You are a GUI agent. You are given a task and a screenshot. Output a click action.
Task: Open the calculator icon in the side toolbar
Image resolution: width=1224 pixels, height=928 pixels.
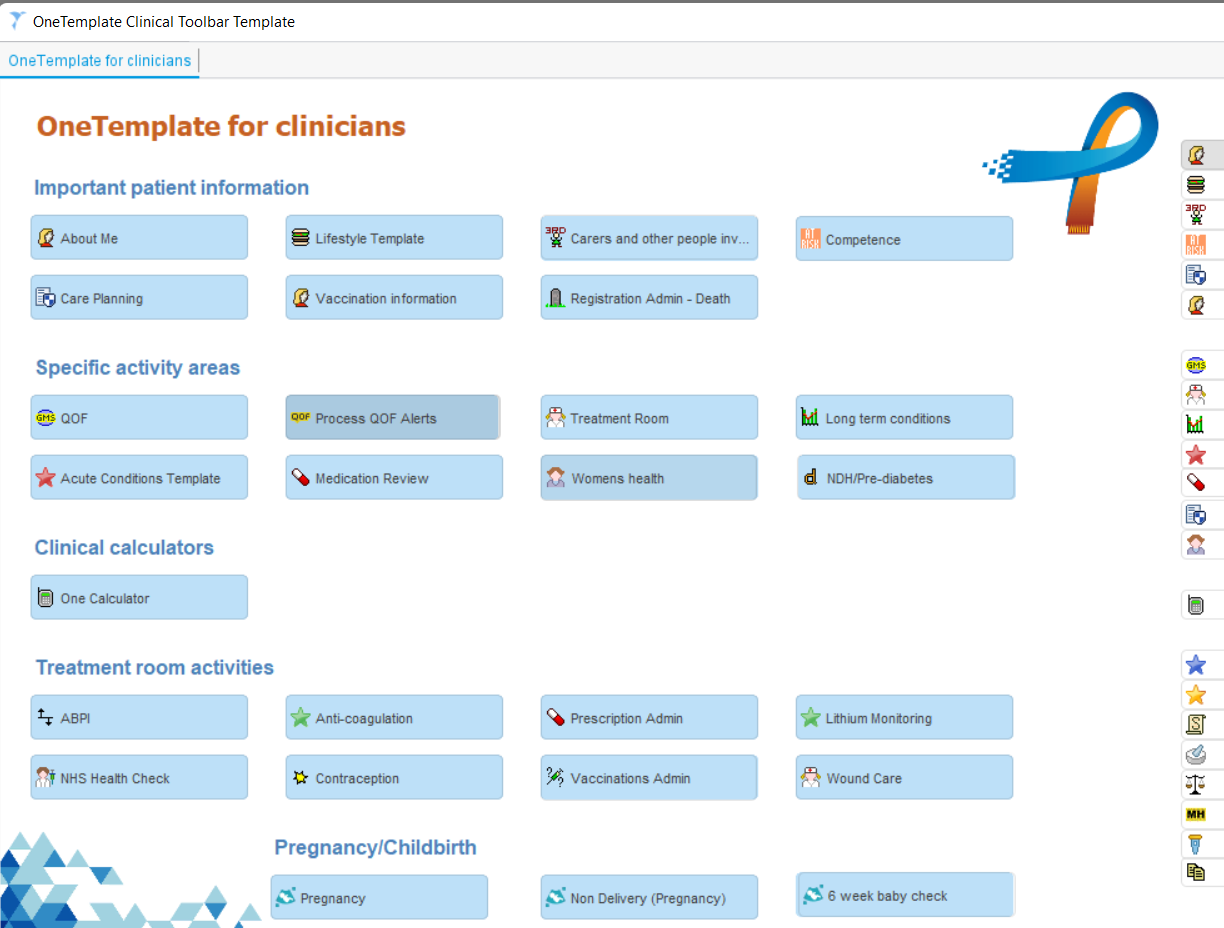(x=1195, y=605)
